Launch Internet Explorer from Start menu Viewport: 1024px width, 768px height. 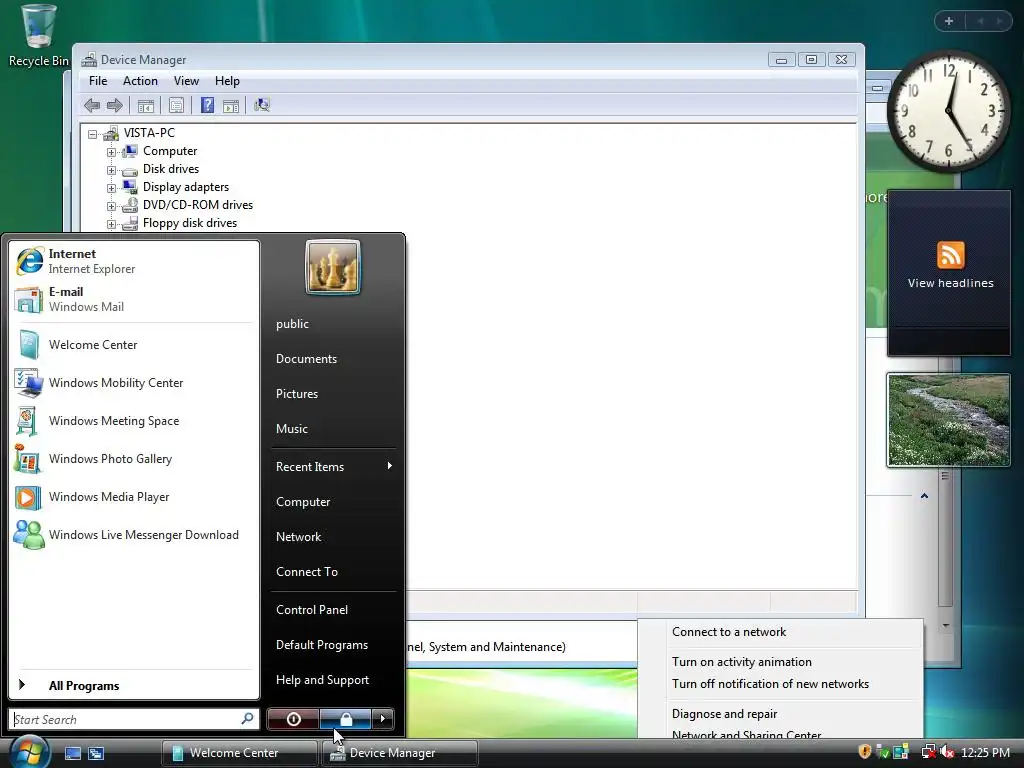tap(134, 261)
